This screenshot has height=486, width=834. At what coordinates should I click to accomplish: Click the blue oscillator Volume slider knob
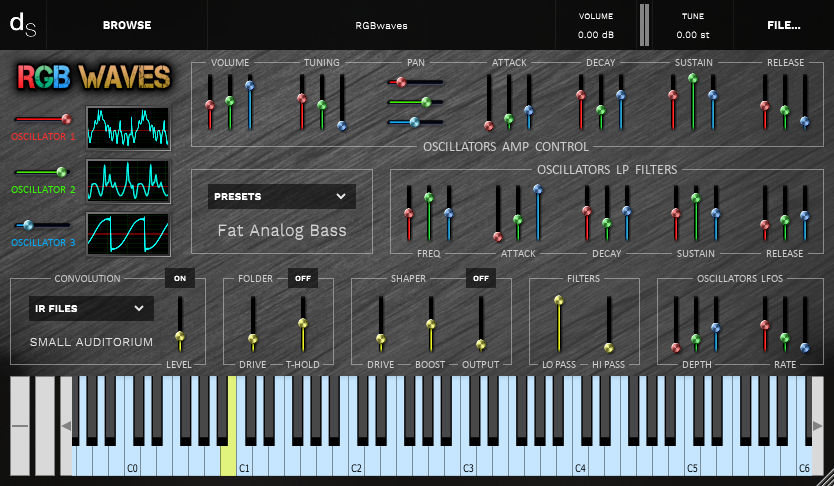[249, 85]
